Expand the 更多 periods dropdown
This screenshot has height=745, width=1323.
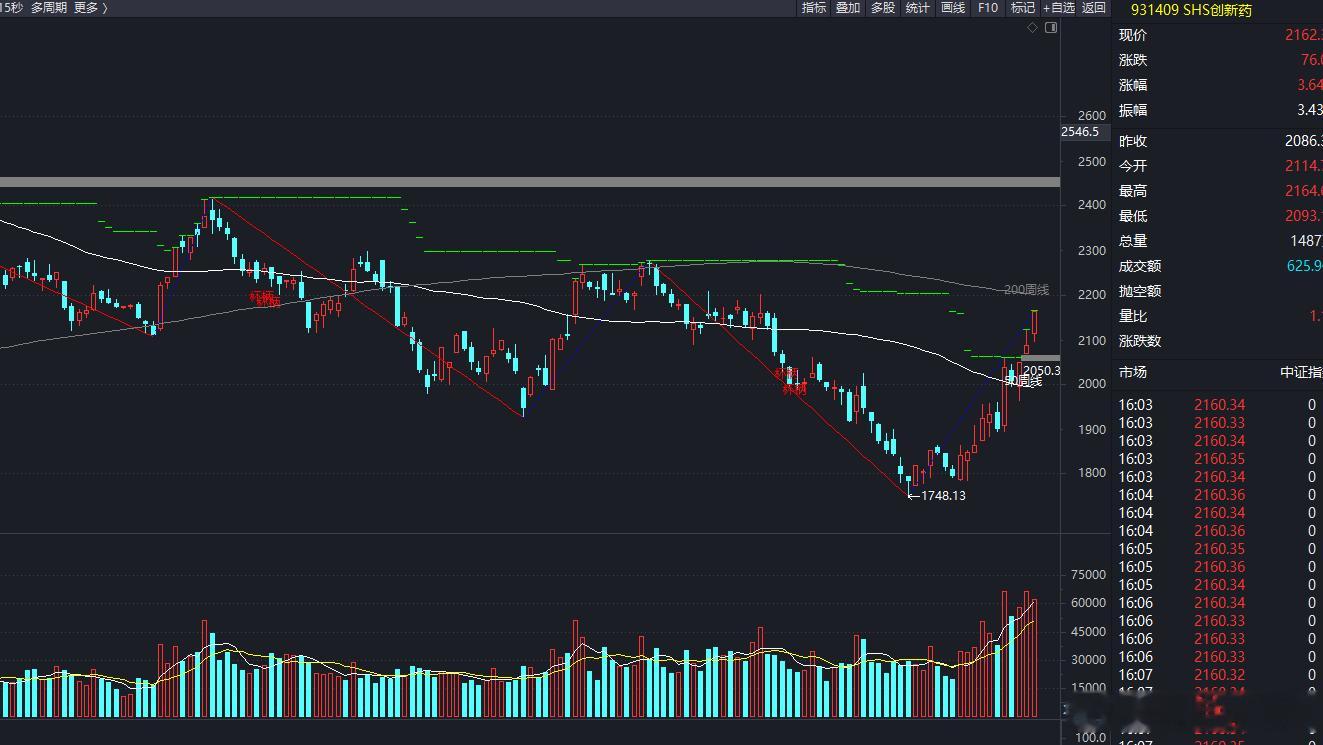point(91,8)
